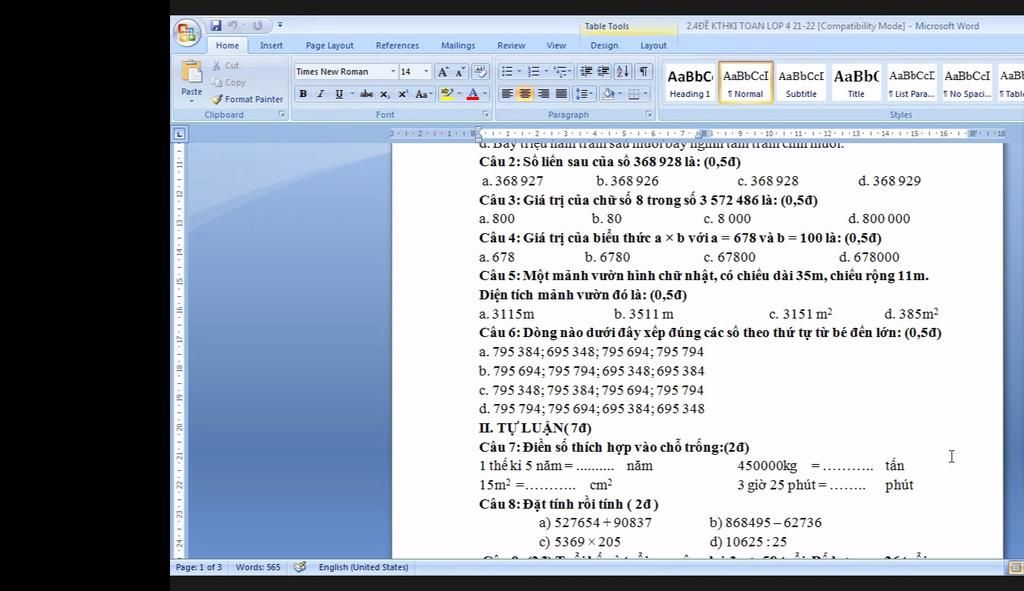Grow font size

point(443,71)
